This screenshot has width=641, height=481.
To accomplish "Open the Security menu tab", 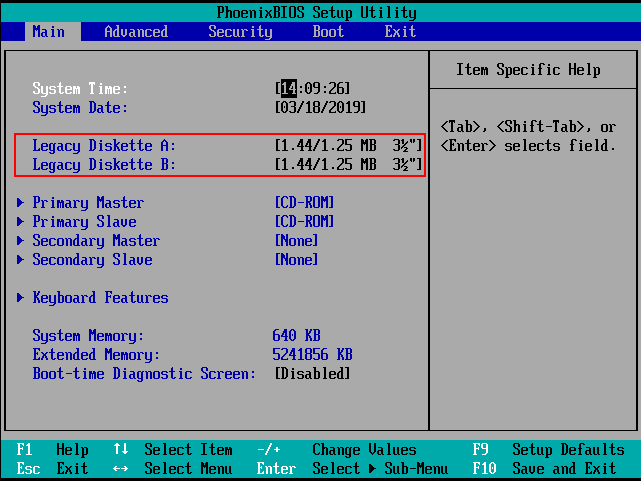I will (240, 31).
